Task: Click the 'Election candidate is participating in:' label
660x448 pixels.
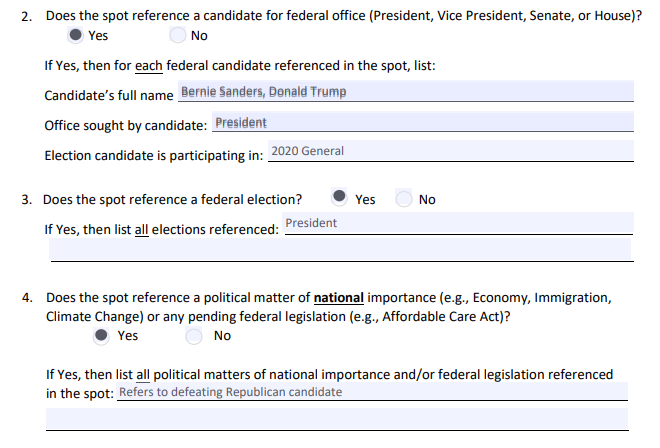Action: (x=155, y=155)
